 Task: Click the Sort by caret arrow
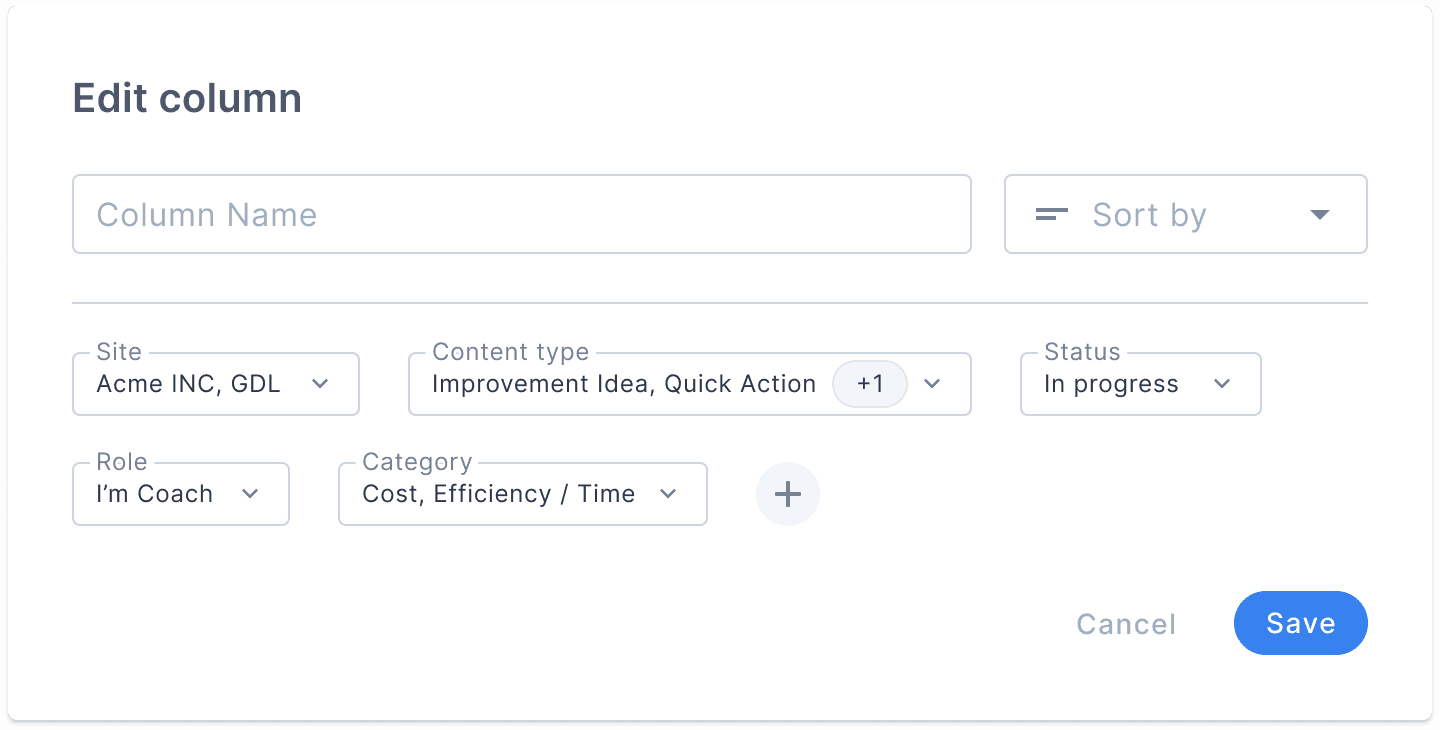(x=1320, y=215)
